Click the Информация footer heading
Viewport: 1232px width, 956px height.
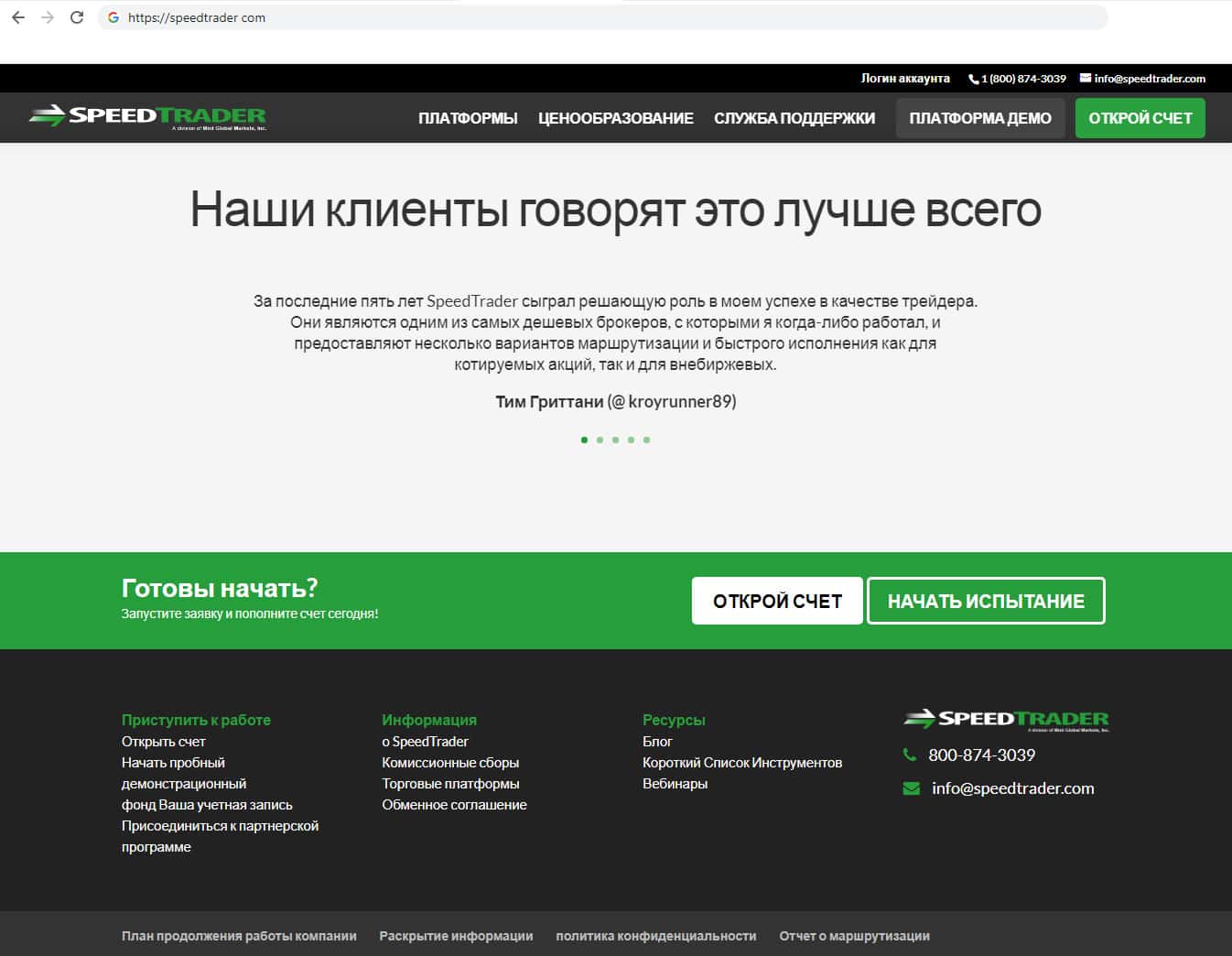click(429, 720)
